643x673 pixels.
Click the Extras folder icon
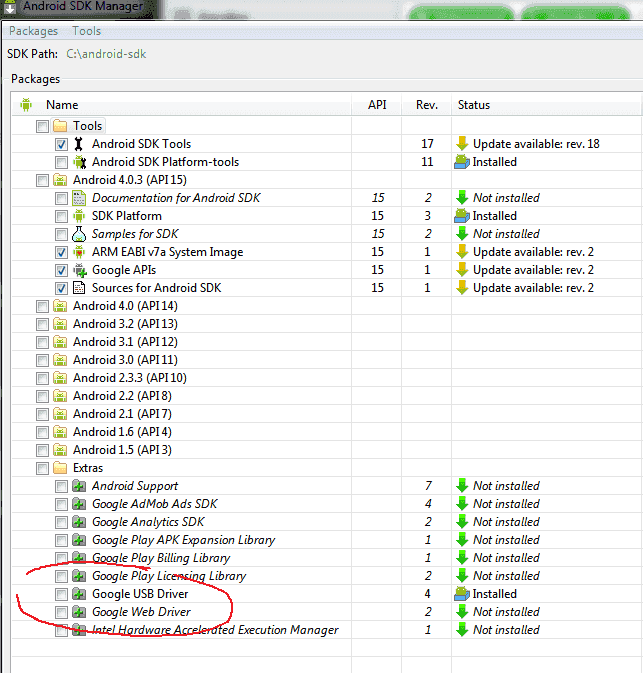tap(60, 468)
